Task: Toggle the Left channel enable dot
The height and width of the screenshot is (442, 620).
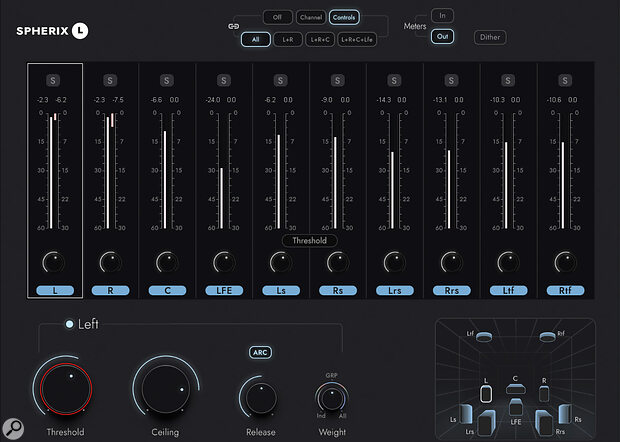Action: click(x=69, y=324)
